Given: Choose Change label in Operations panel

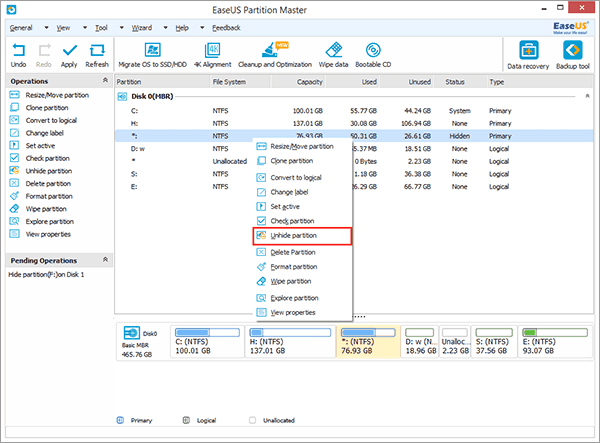Looking at the screenshot, I should [x=37, y=133].
